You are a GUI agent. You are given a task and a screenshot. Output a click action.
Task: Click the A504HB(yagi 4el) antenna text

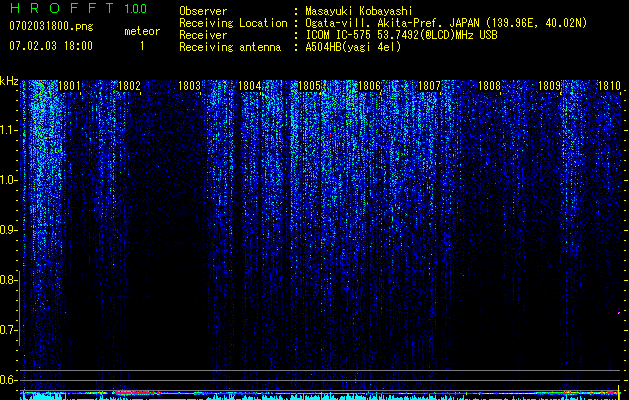tap(353, 47)
